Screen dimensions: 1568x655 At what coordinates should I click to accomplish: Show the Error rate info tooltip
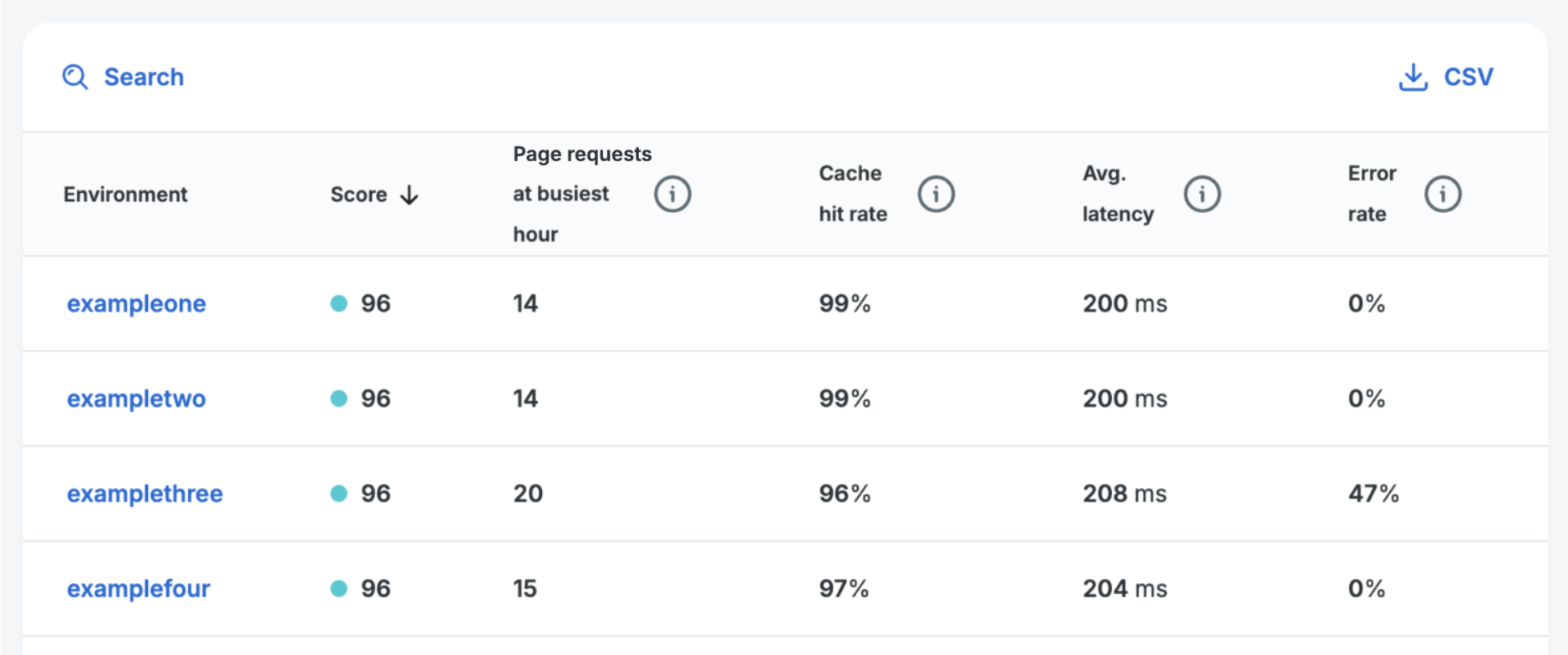pos(1442,194)
